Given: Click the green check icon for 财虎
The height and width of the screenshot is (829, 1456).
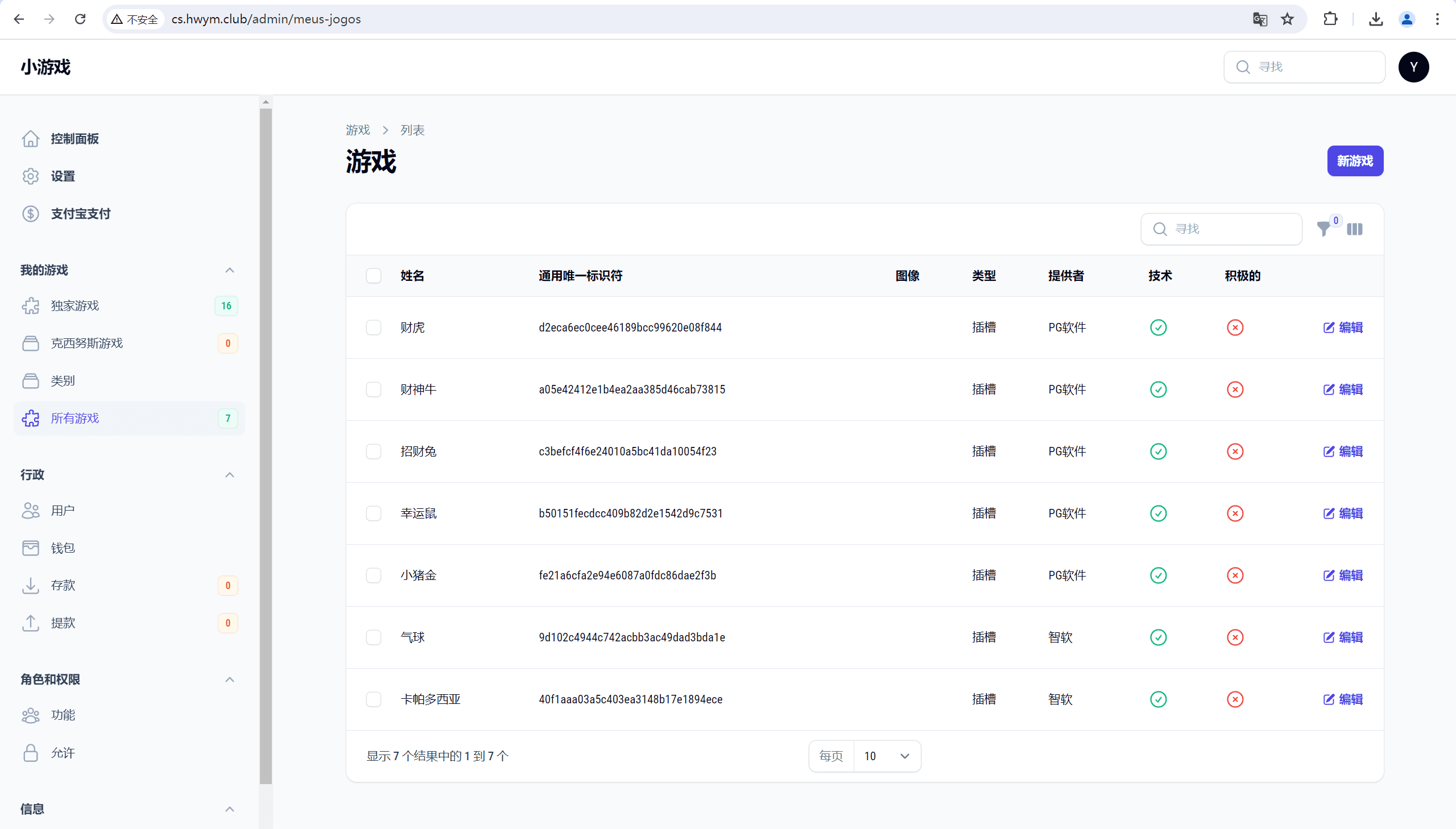Looking at the screenshot, I should (x=1158, y=328).
